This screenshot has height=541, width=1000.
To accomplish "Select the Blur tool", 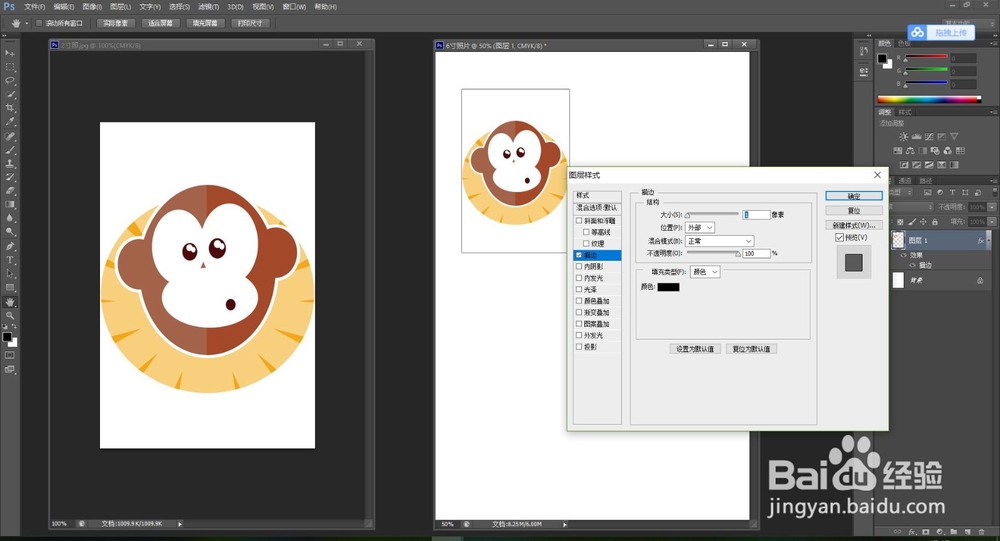I will coord(10,218).
